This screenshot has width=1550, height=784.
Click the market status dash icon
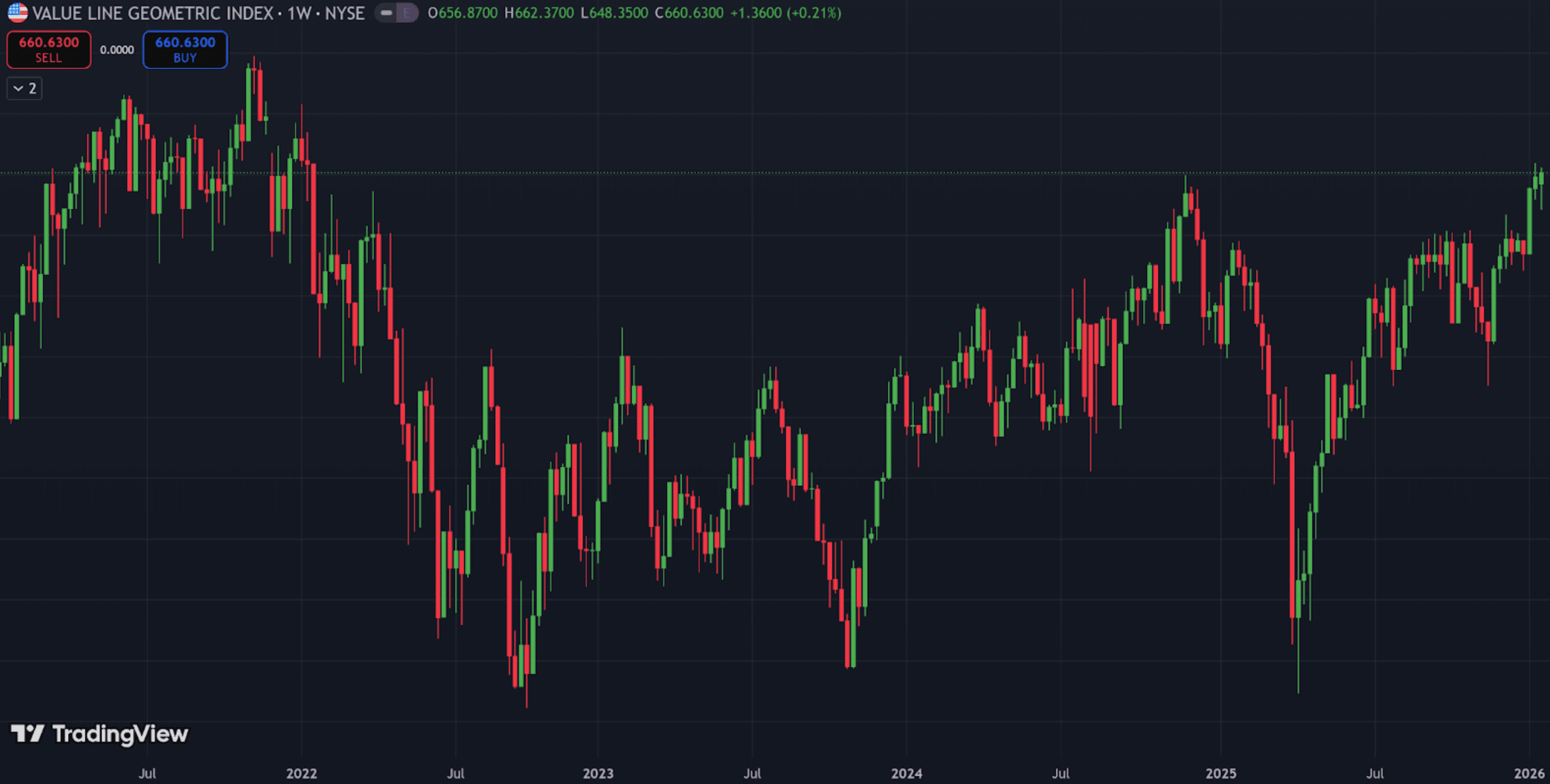[386, 13]
